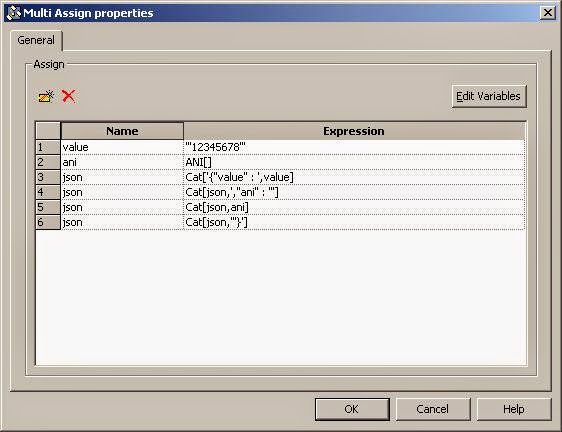
Task: Click the 'json' name cell in row 3
Action: click(x=122, y=177)
